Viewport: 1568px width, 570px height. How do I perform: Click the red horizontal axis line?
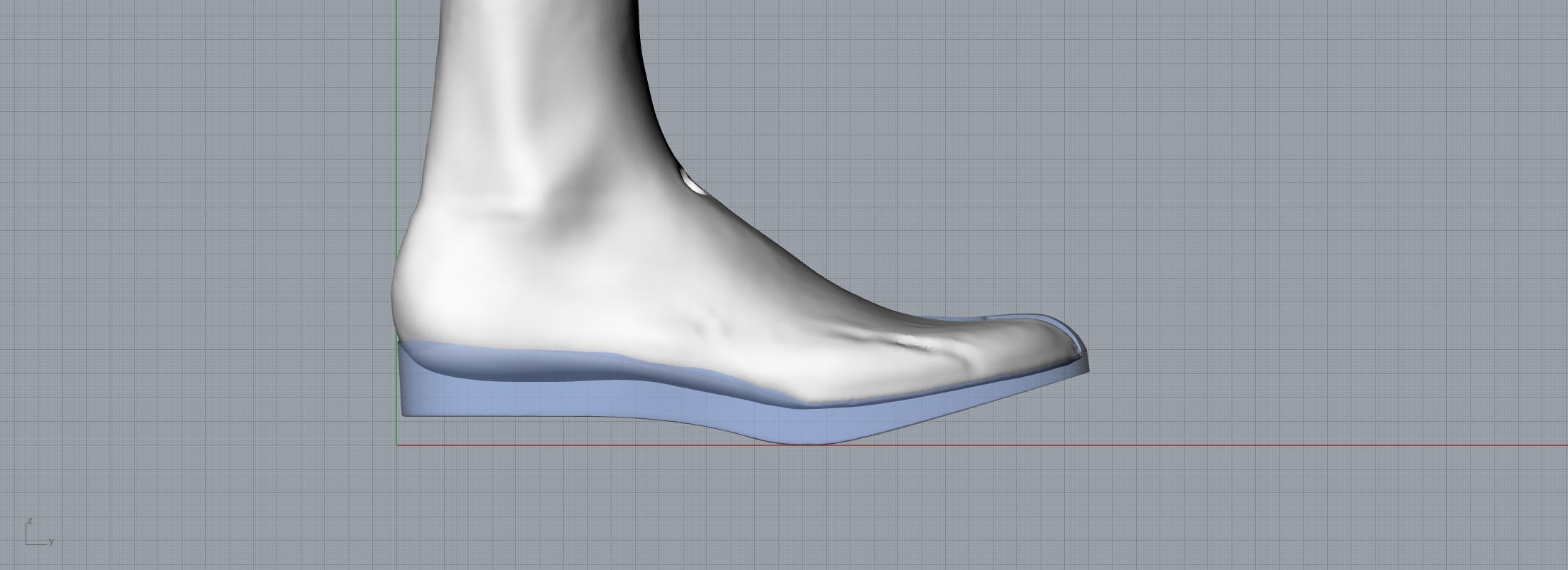pyautogui.click(x=1212, y=446)
